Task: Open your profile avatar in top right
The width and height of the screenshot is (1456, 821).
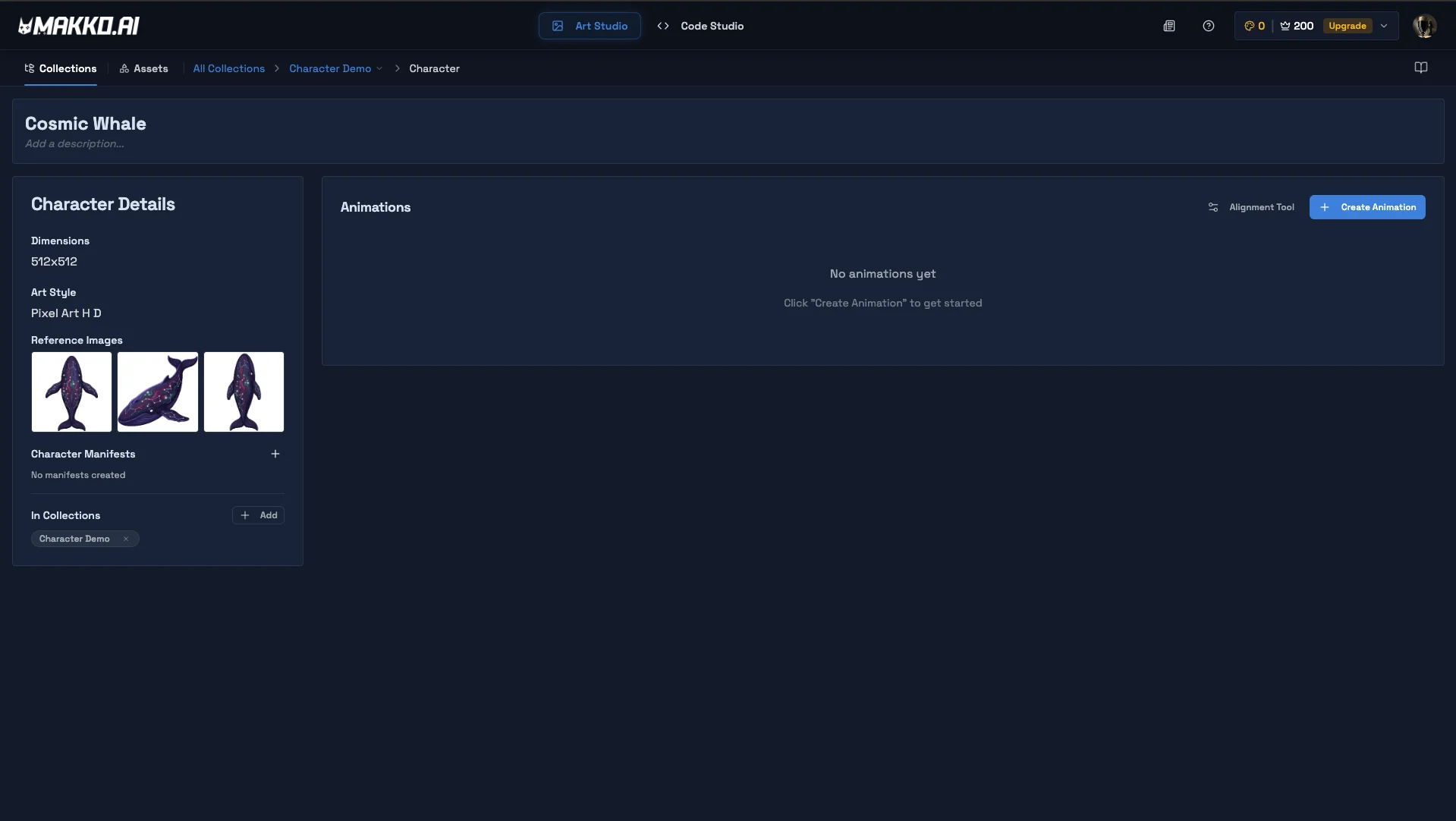Action: point(1425,25)
